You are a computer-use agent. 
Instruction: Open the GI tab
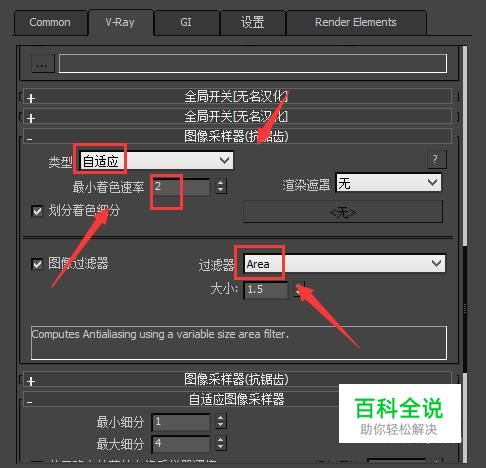[186, 23]
